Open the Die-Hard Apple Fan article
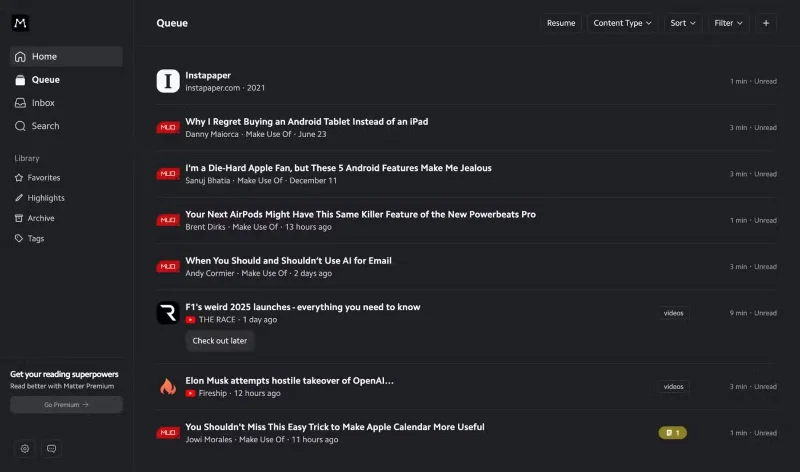This screenshot has width=800, height=472. tap(338, 168)
